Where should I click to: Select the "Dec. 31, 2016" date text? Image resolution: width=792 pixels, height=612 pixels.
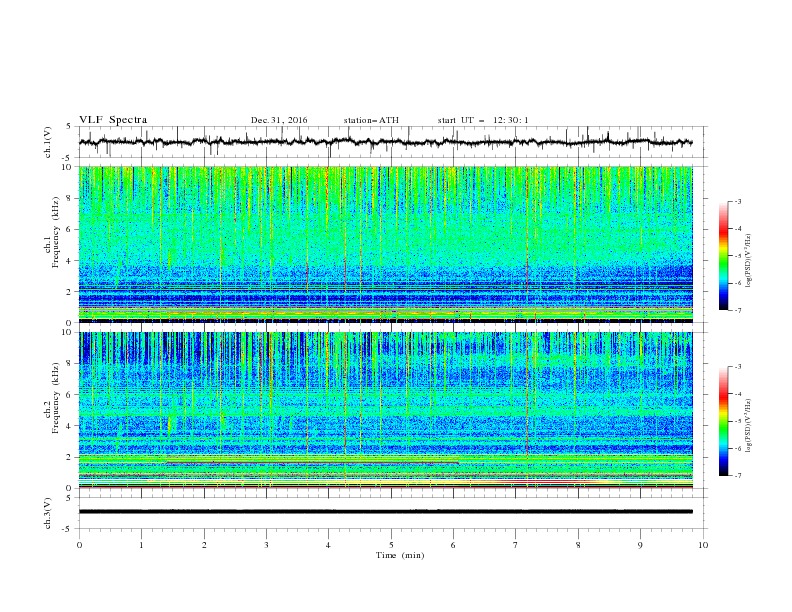coord(279,120)
